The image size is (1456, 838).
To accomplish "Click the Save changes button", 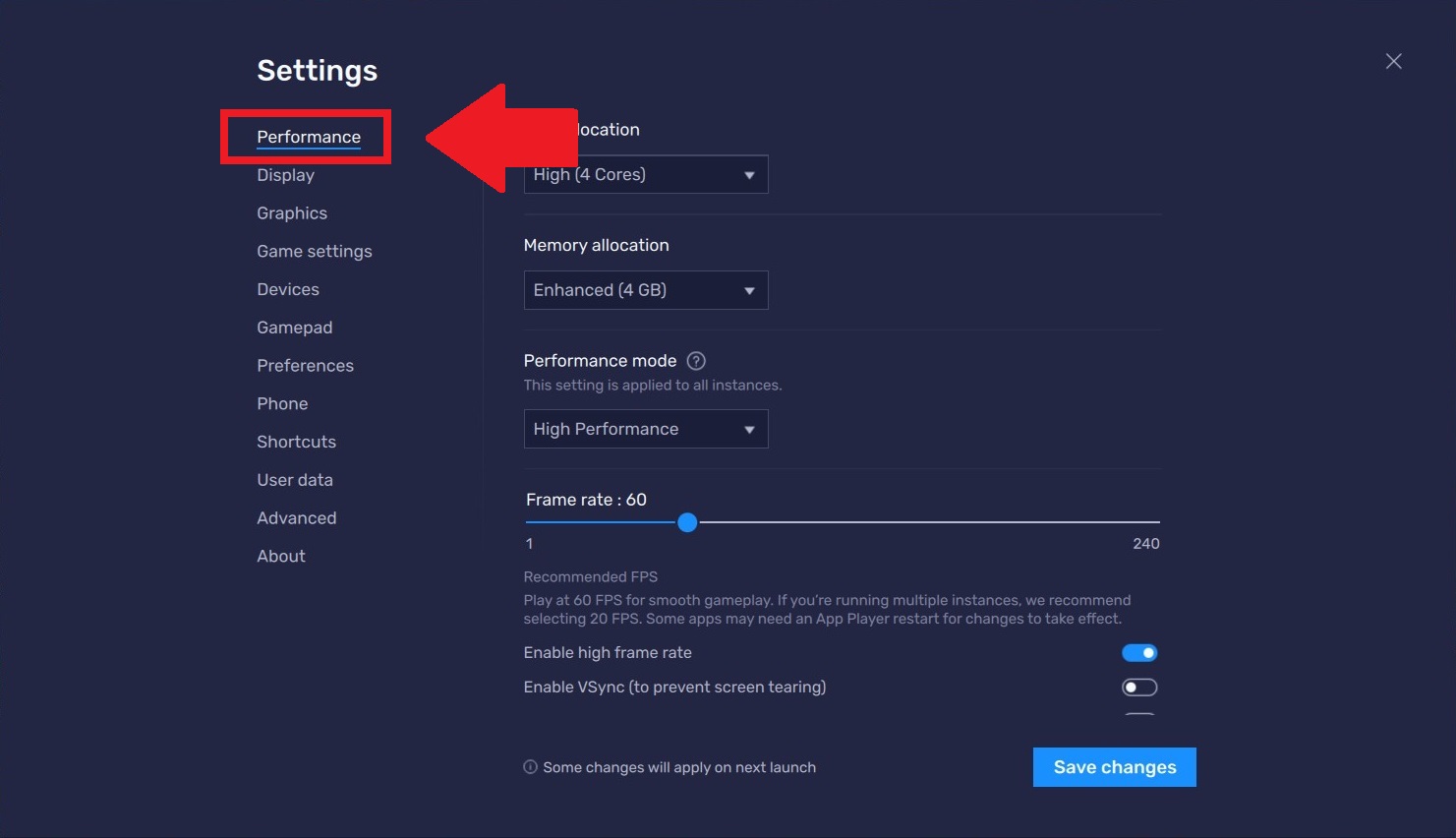I will coord(1114,767).
